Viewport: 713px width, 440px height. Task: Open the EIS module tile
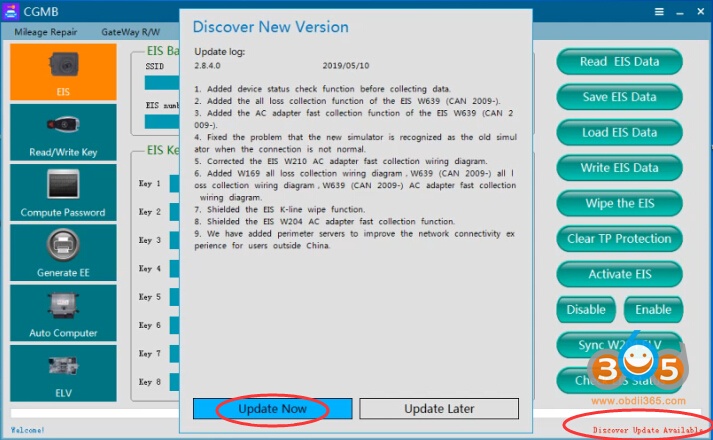[63, 72]
